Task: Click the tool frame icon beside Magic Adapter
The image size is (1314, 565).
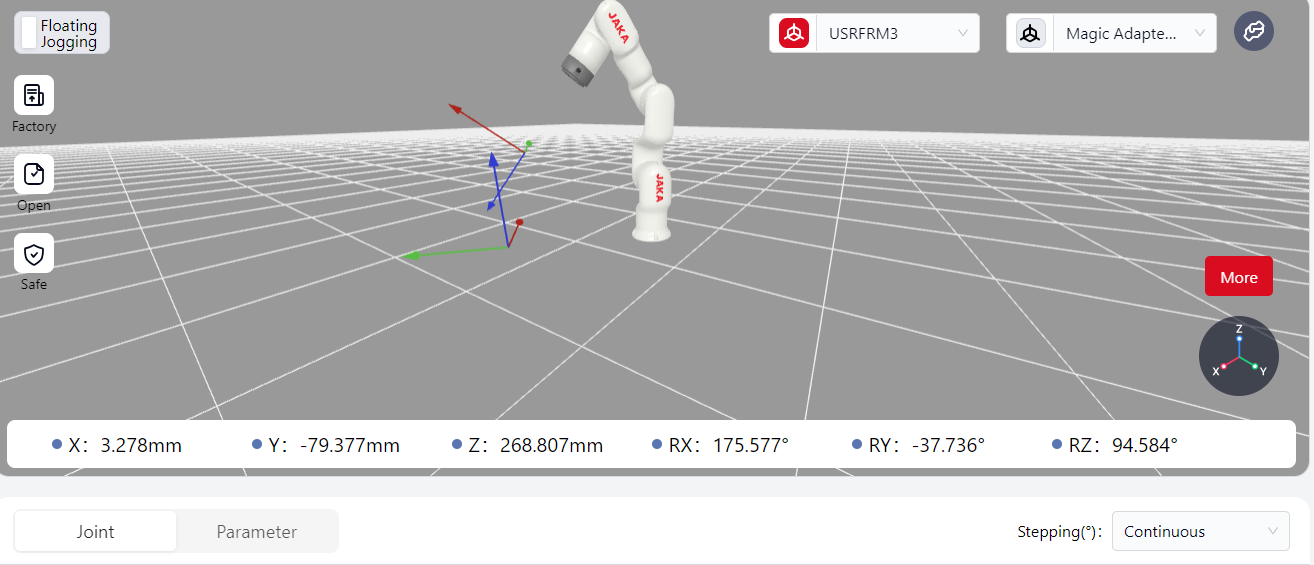Action: [1031, 33]
